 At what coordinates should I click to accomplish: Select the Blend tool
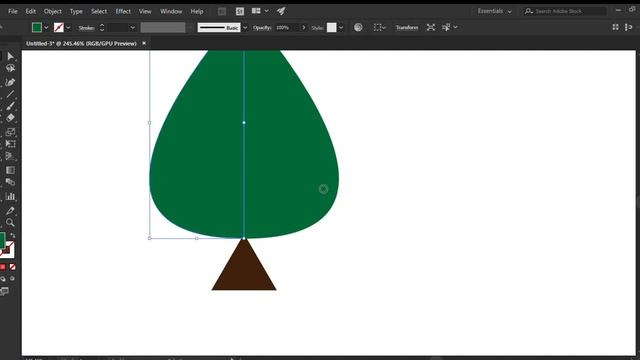pos(10,182)
